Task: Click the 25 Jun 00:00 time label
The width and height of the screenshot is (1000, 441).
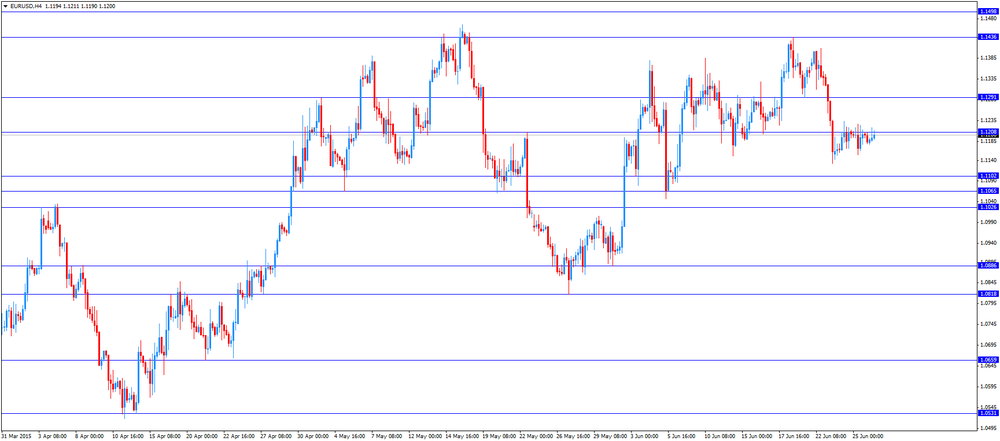Action: (867, 437)
